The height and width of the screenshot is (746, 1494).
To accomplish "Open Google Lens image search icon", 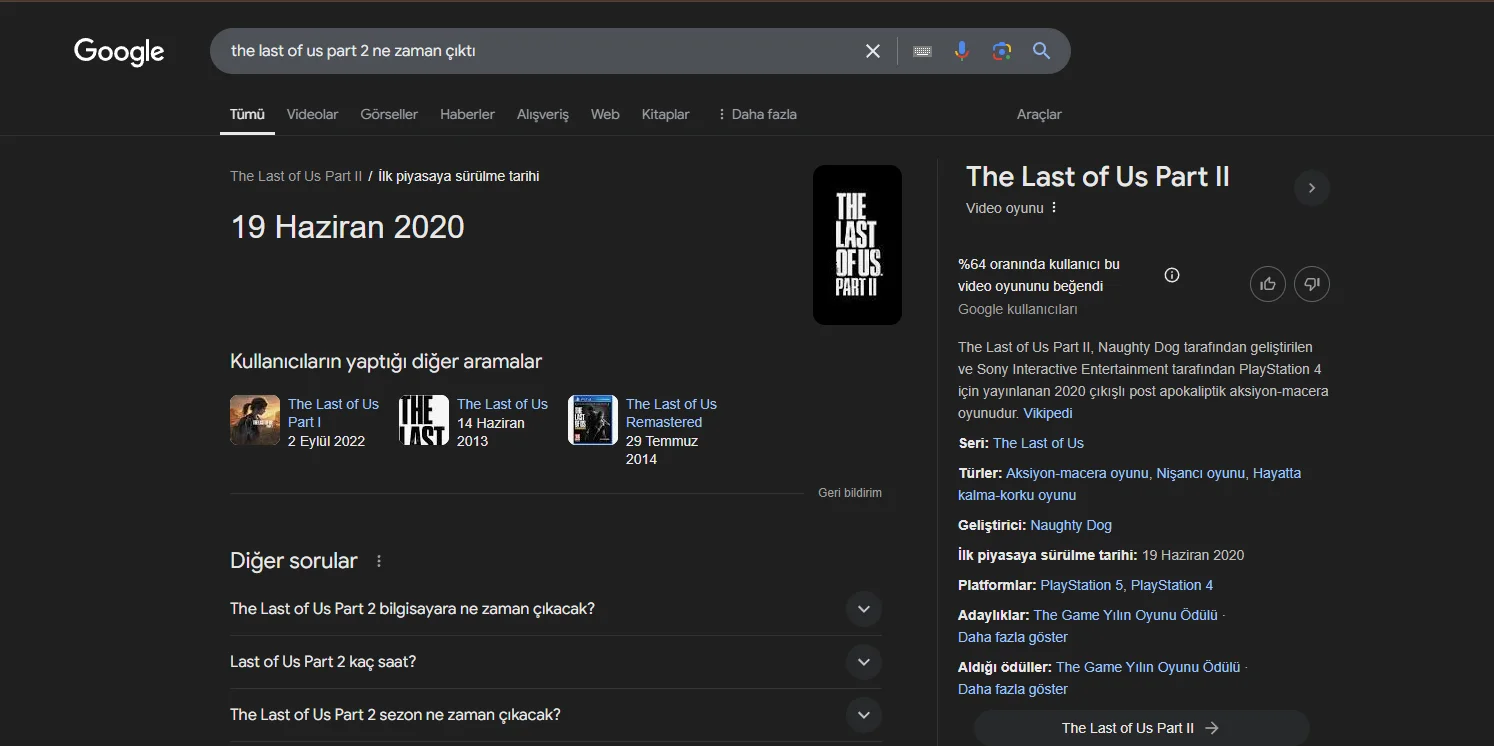I will [x=1002, y=51].
